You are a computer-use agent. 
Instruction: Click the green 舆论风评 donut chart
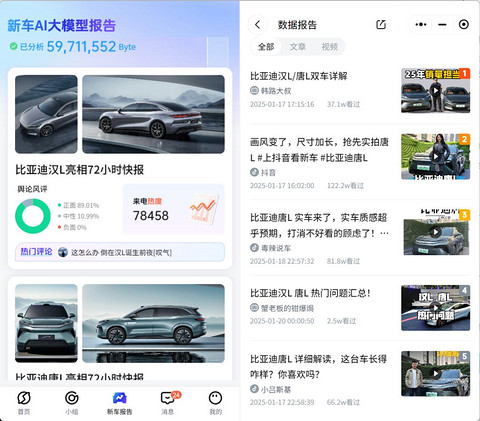pos(33,216)
